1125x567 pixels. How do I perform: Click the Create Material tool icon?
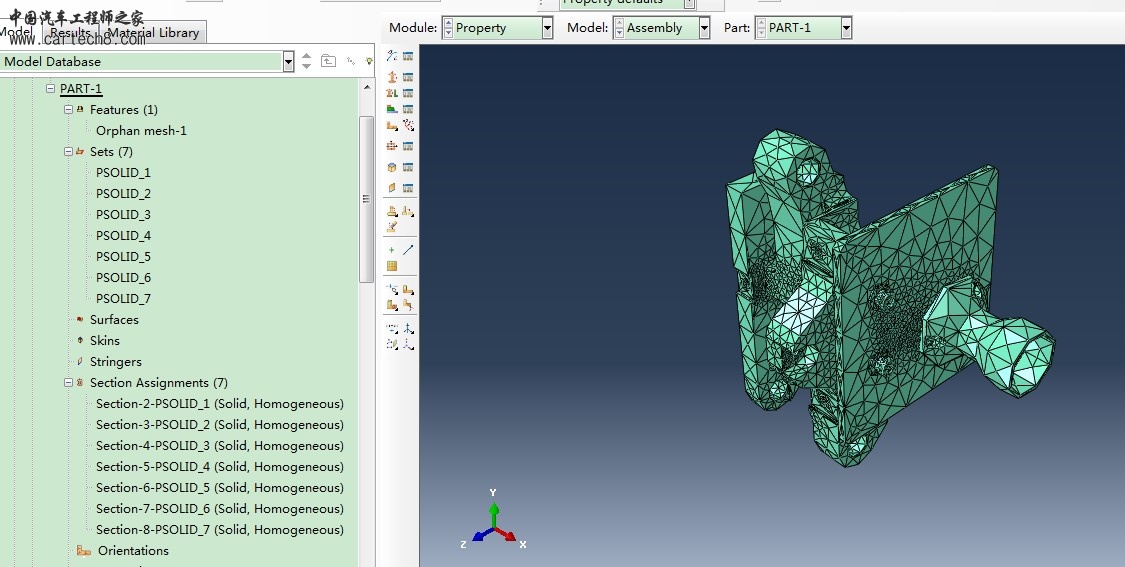point(392,56)
